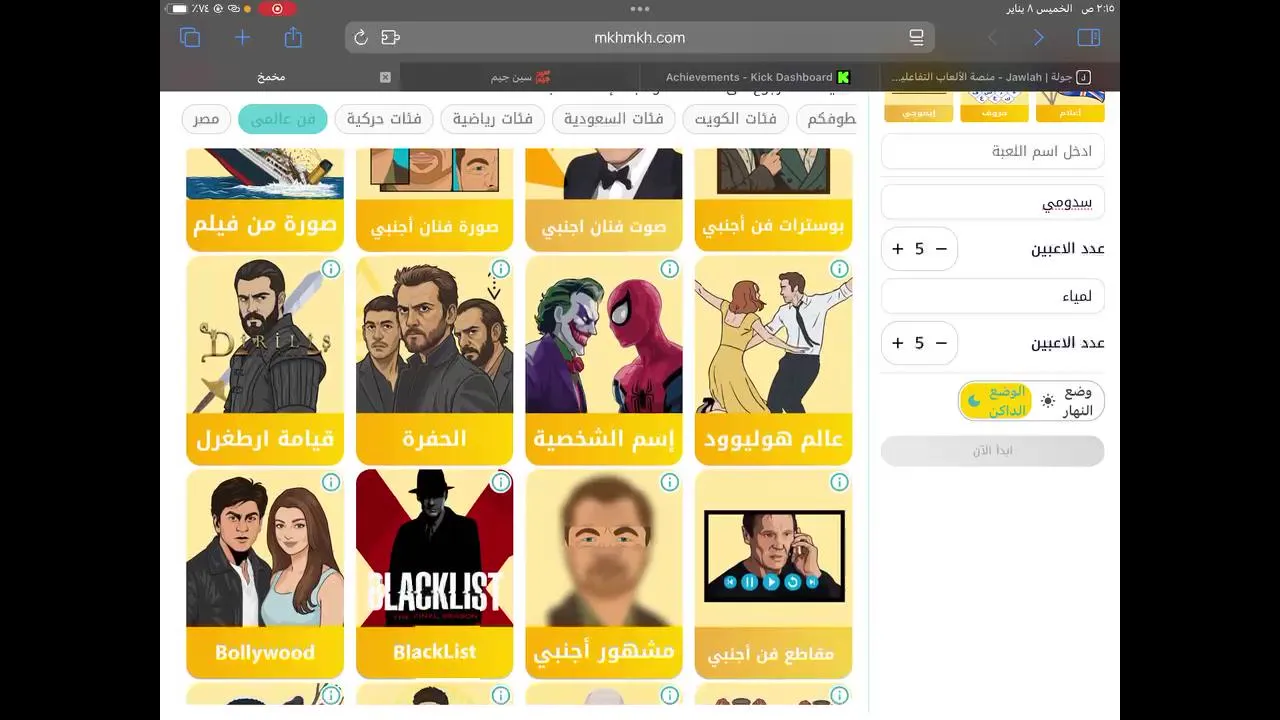
Task: Open the three-dot multitasking menu
Action: click(x=640, y=9)
